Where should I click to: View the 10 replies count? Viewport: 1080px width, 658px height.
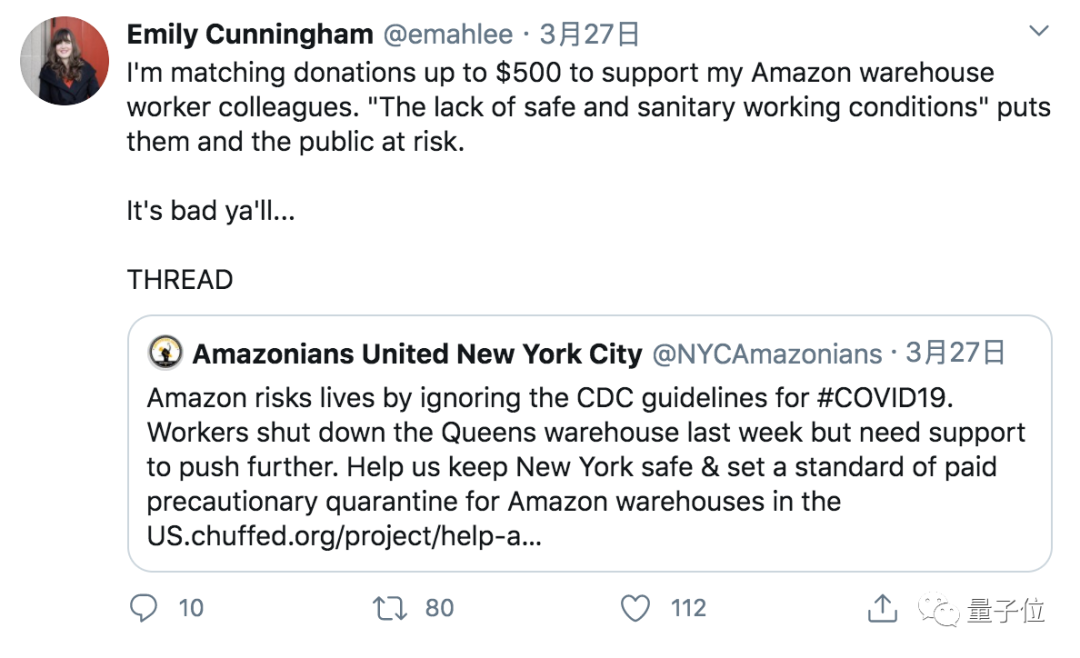[190, 608]
